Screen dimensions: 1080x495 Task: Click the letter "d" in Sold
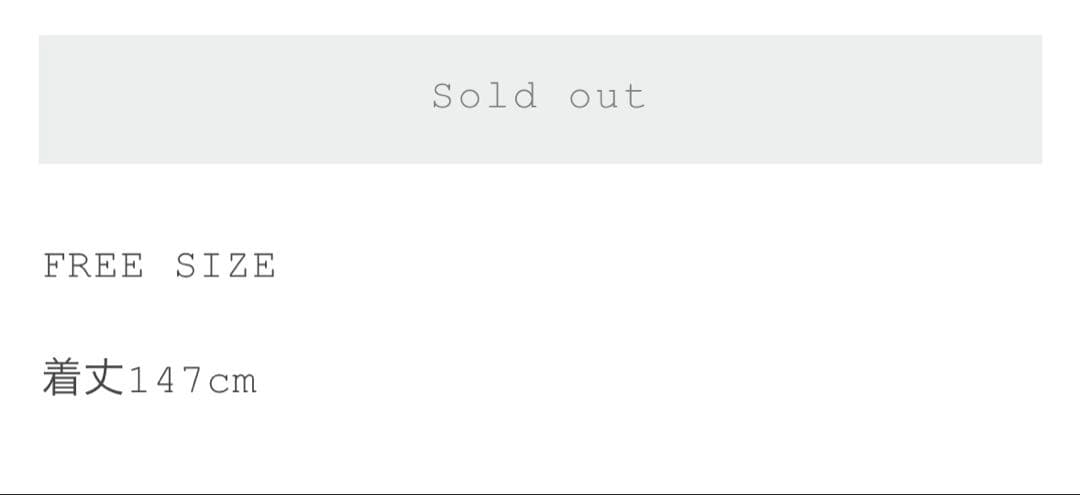tap(525, 96)
